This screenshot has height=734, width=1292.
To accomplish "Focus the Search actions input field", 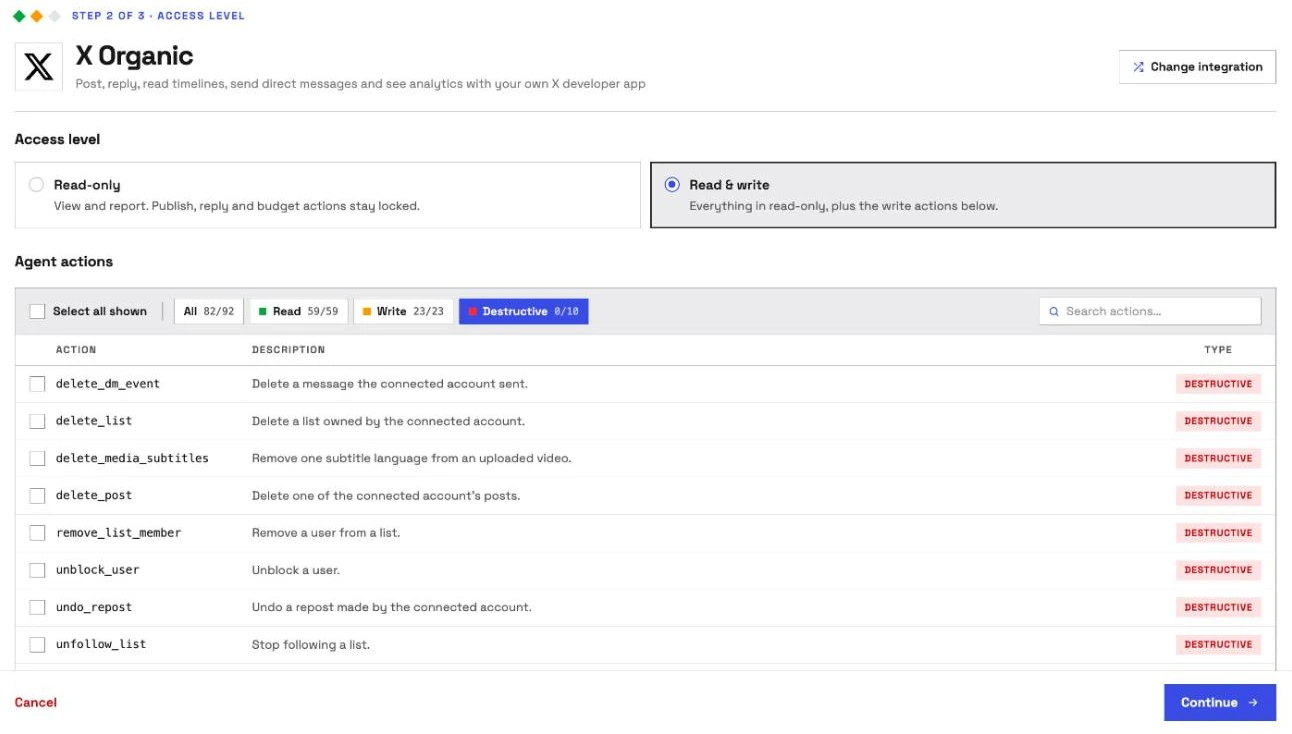I will click(x=1150, y=312).
